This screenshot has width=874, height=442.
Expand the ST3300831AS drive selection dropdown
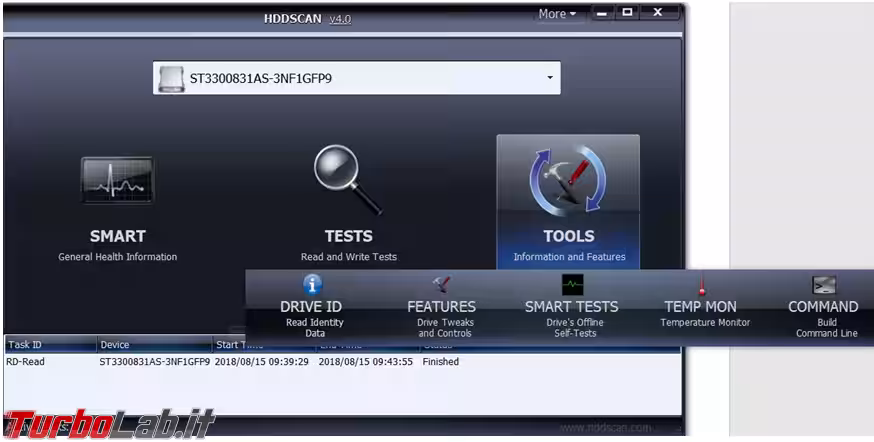pyautogui.click(x=549, y=78)
